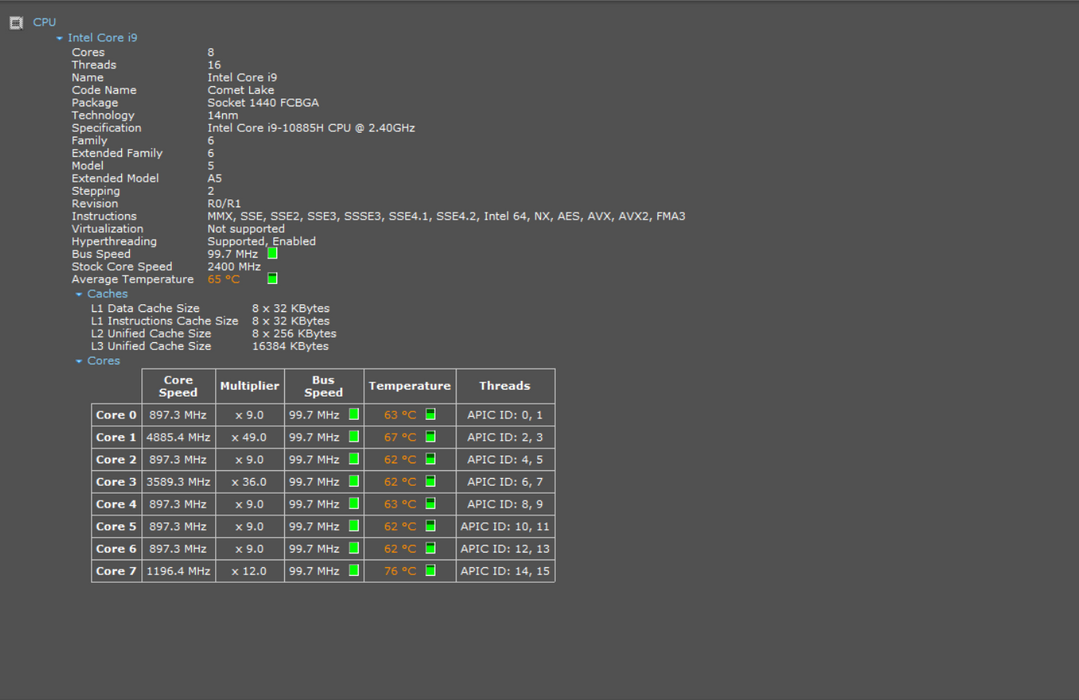Viewport: 1079px width, 700px height.
Task: Click the Caches section label
Action: (x=107, y=294)
